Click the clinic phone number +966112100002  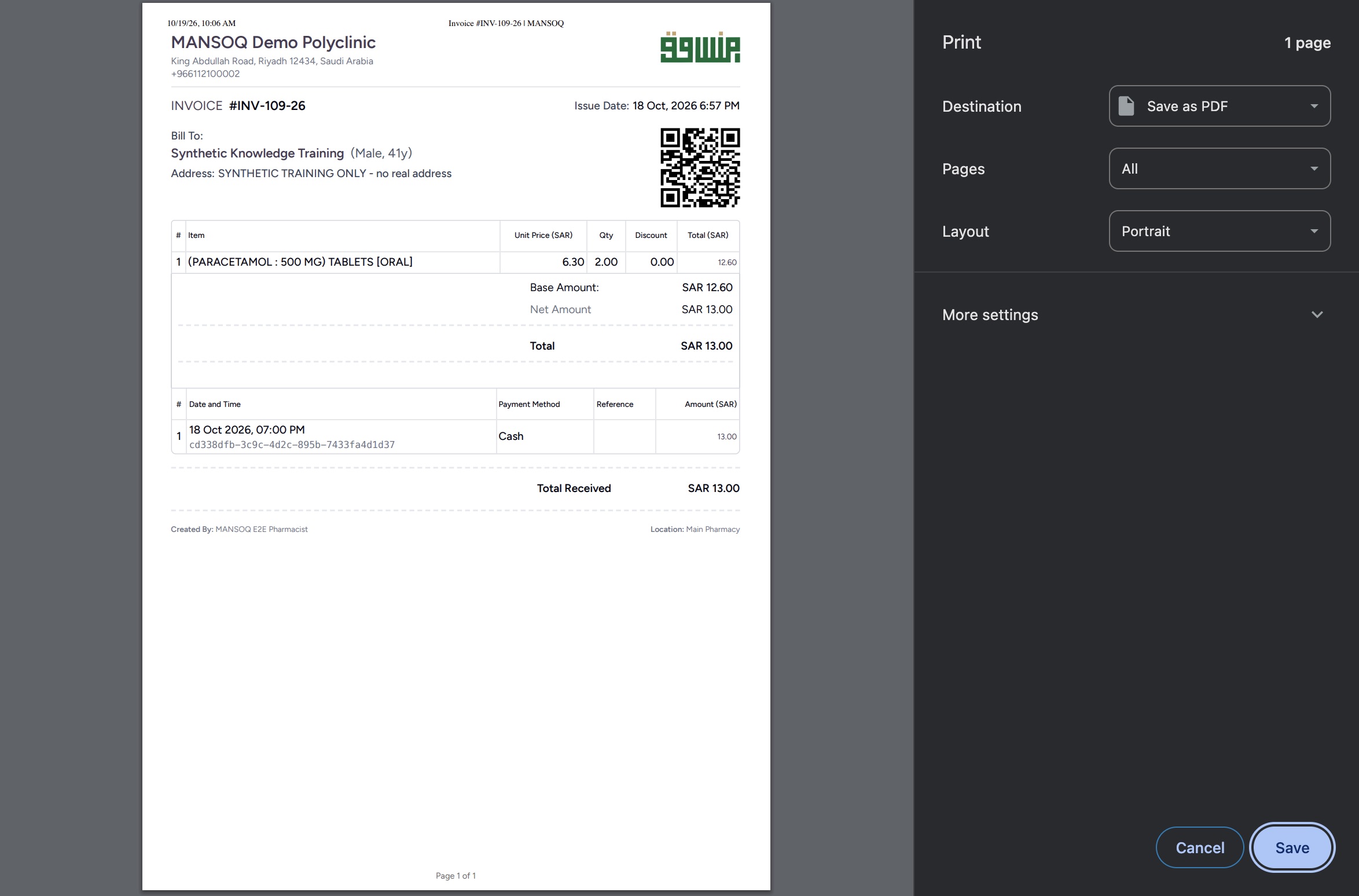[205, 74]
